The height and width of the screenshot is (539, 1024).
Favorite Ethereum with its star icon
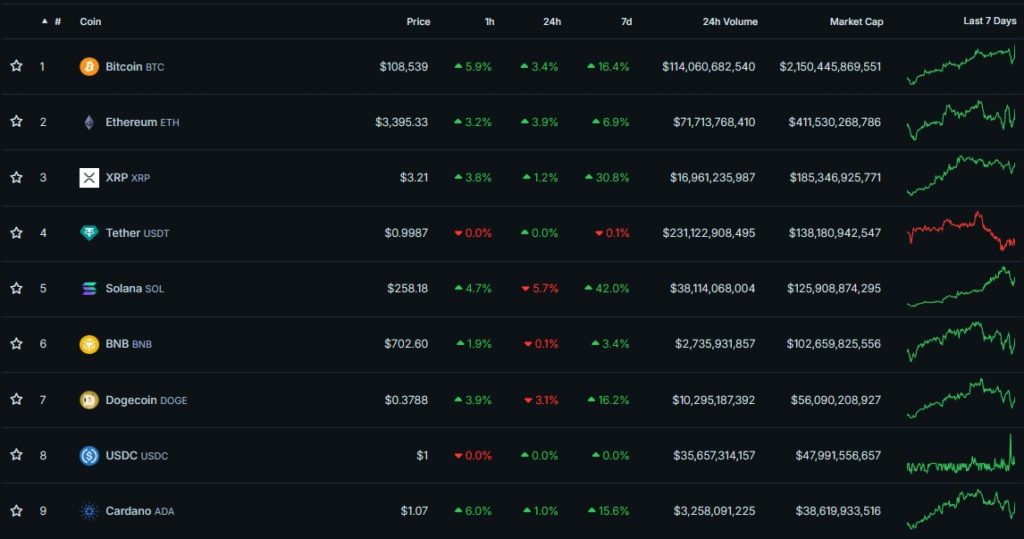16,122
